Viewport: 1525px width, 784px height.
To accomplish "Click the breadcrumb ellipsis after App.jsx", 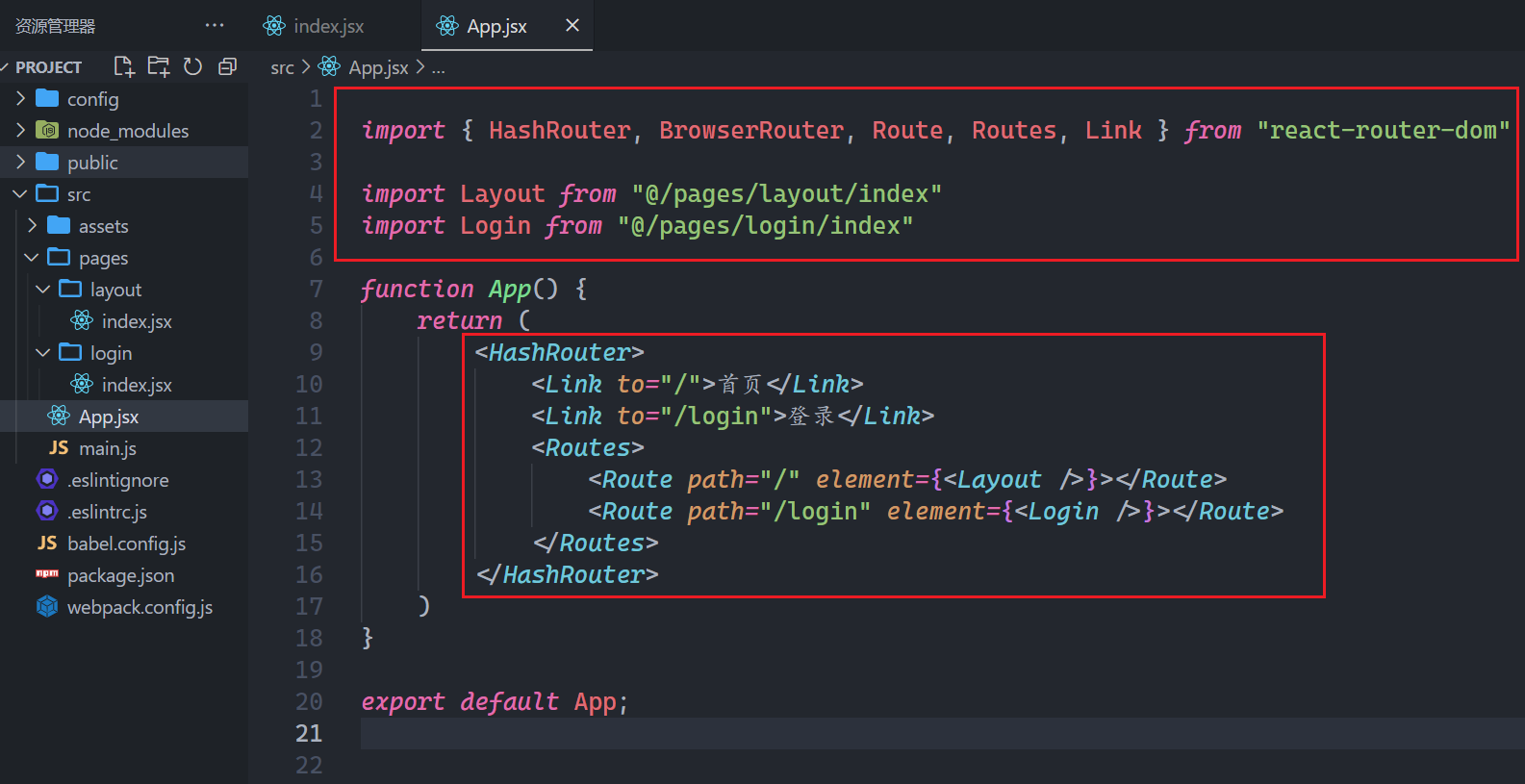I will pyautogui.click(x=438, y=68).
